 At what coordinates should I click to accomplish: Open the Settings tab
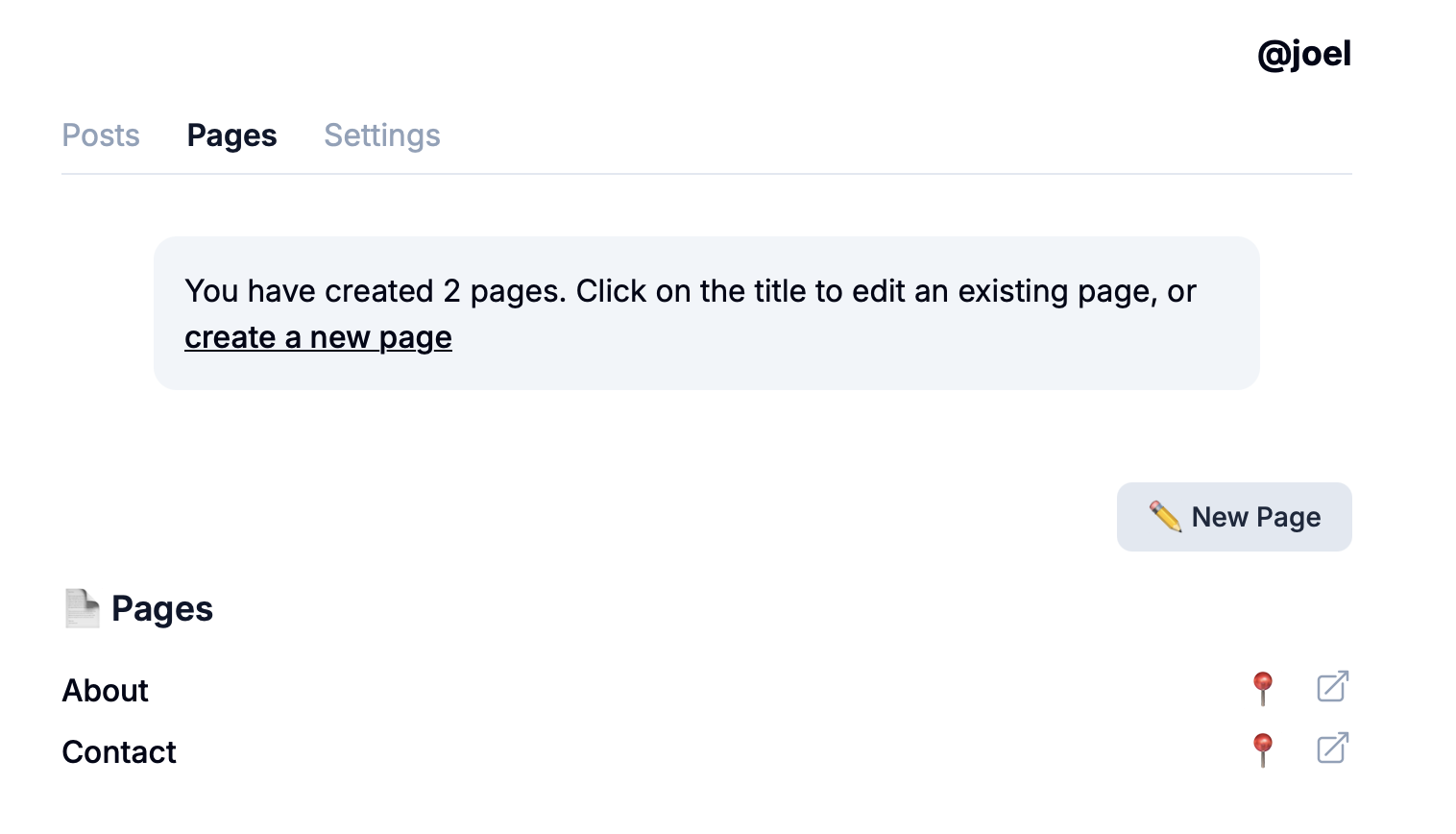[382, 135]
